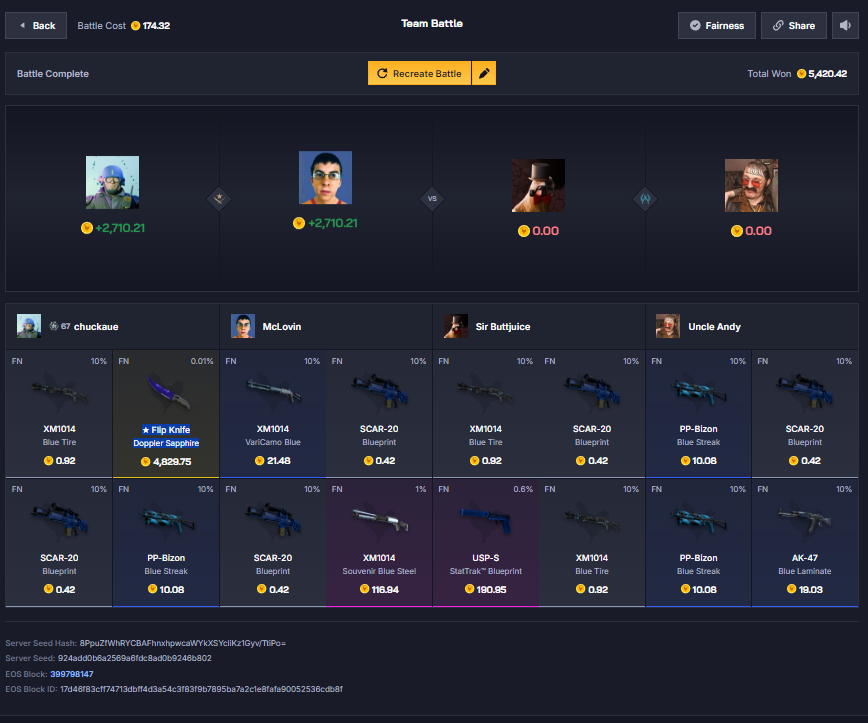Screen dimensions: 868x723
Task: Click team diamond badge between chuckaue and McLovin
Action: (219, 198)
